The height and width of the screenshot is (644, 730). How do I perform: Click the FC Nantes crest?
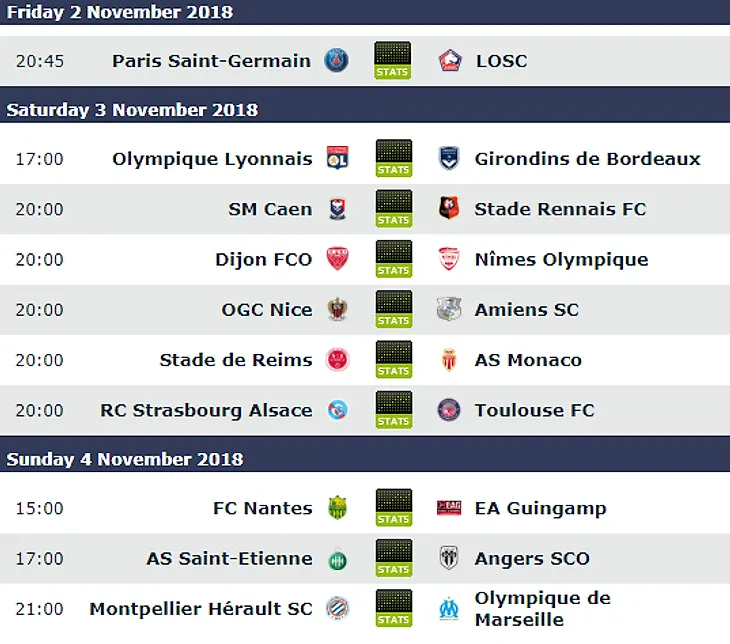(x=338, y=508)
